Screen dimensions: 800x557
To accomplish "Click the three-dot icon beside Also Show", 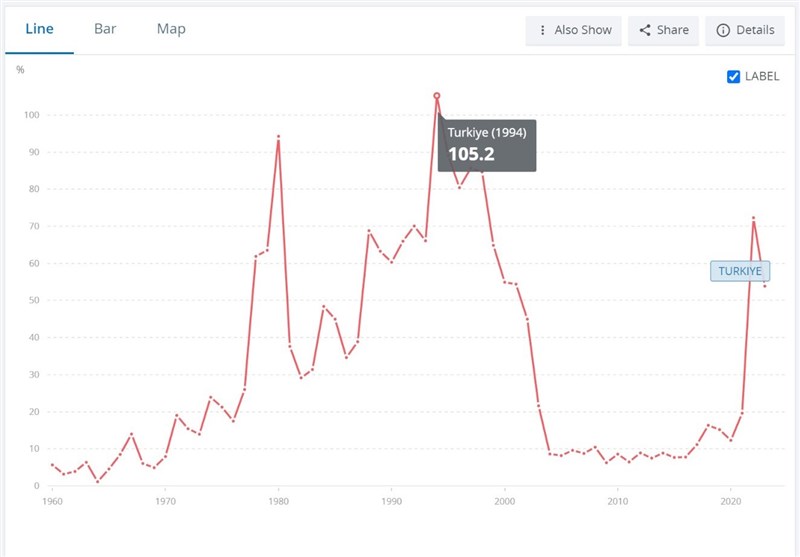I will pos(542,30).
